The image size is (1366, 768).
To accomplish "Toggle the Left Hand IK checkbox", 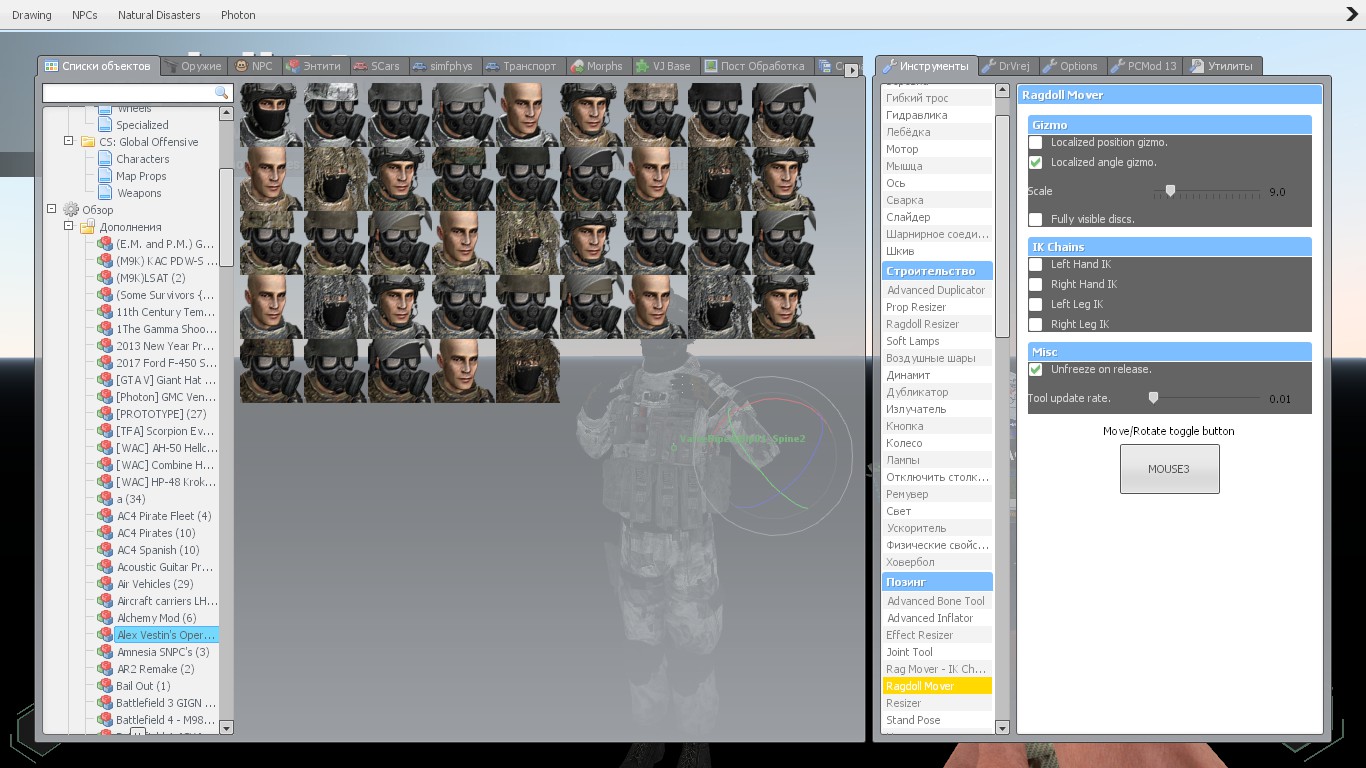I will click(x=1036, y=264).
